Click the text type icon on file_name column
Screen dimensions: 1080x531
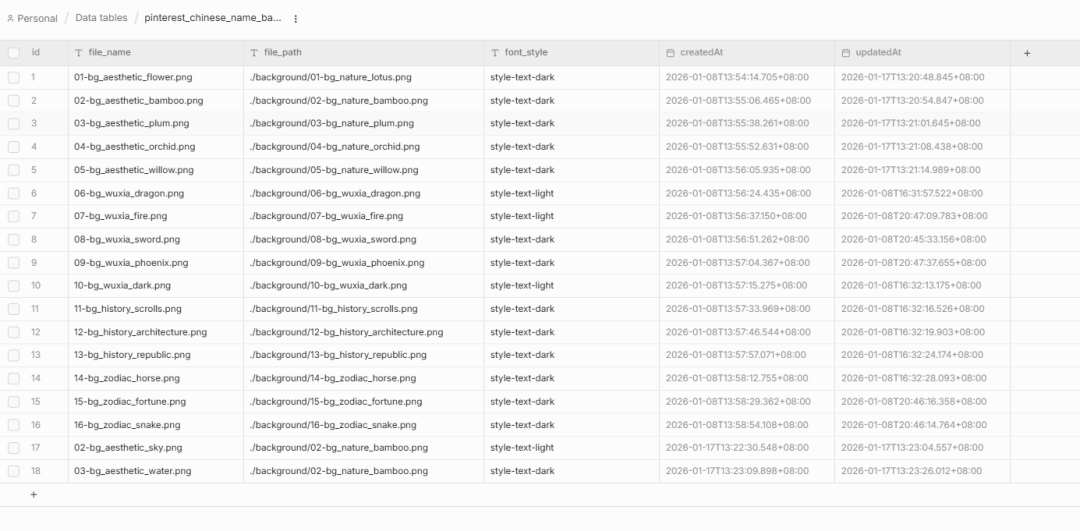79,53
